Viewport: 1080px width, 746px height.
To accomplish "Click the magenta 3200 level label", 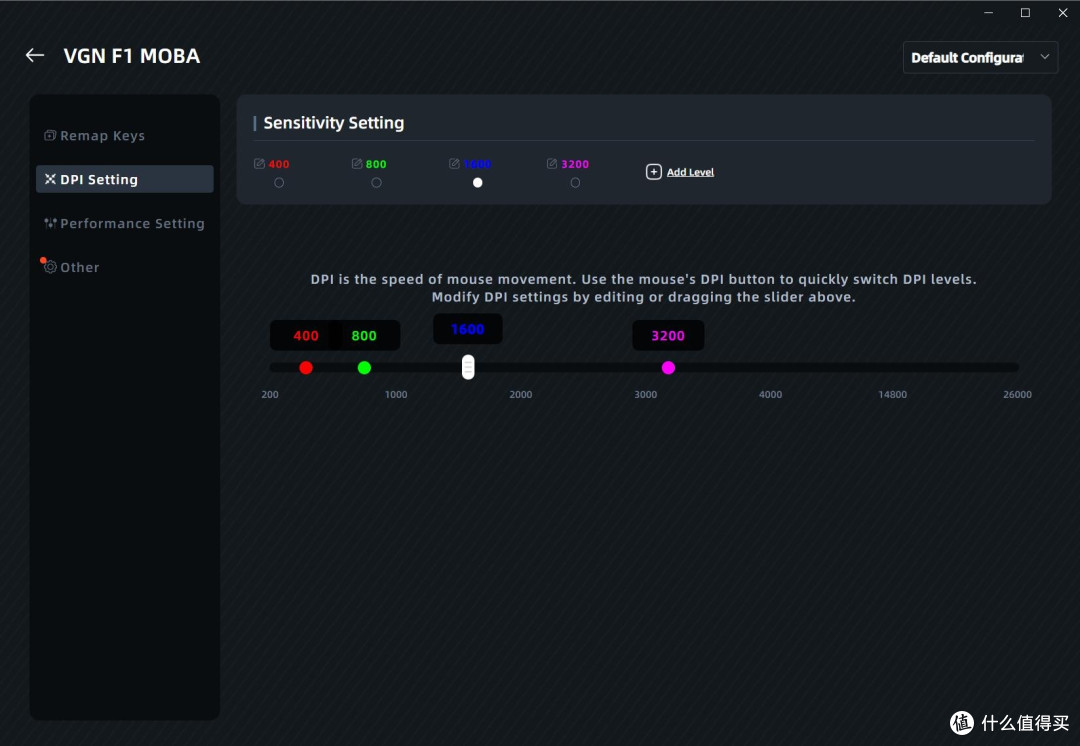I will 575,164.
